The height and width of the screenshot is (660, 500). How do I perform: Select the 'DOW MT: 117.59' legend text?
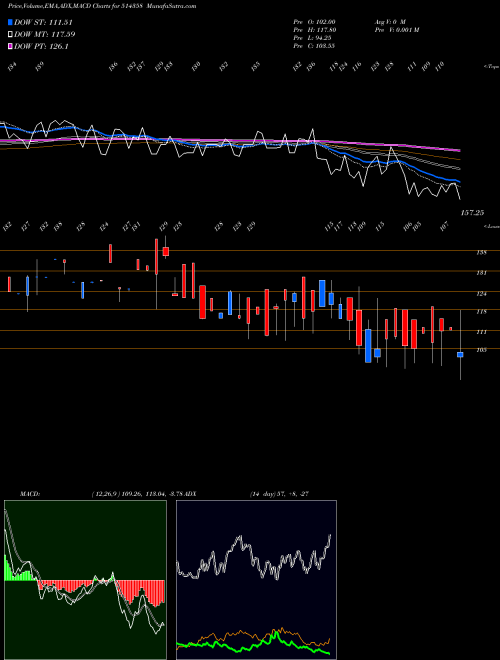pos(45,35)
